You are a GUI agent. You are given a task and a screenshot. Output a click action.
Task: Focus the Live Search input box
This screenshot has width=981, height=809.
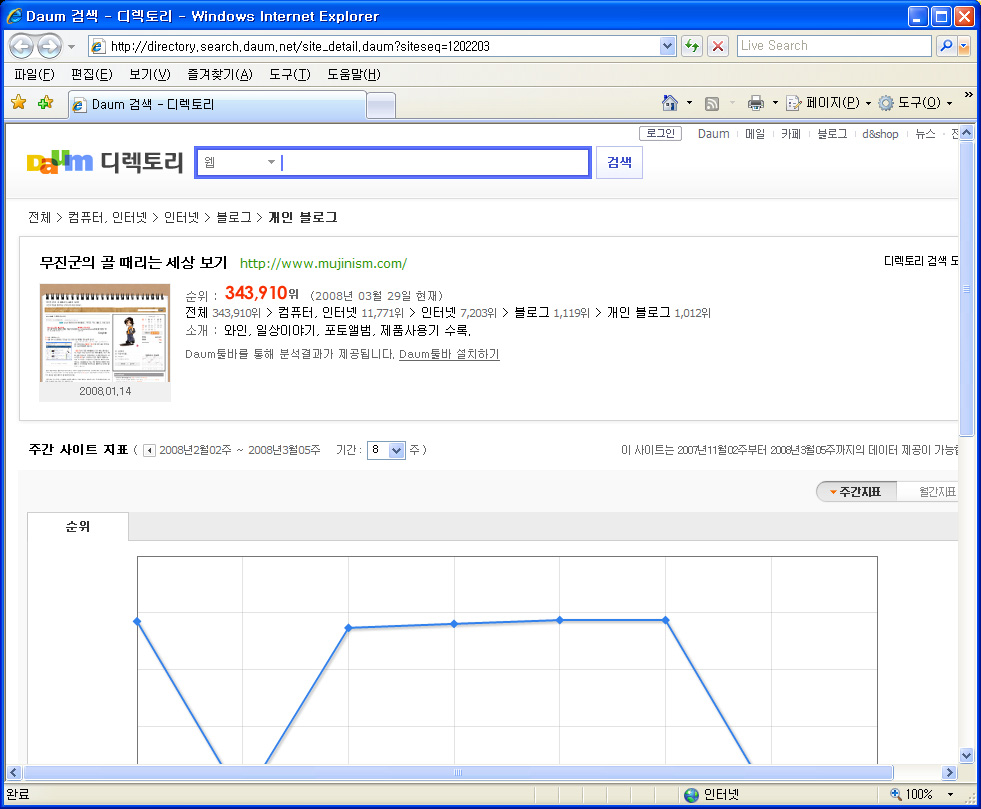(x=834, y=46)
